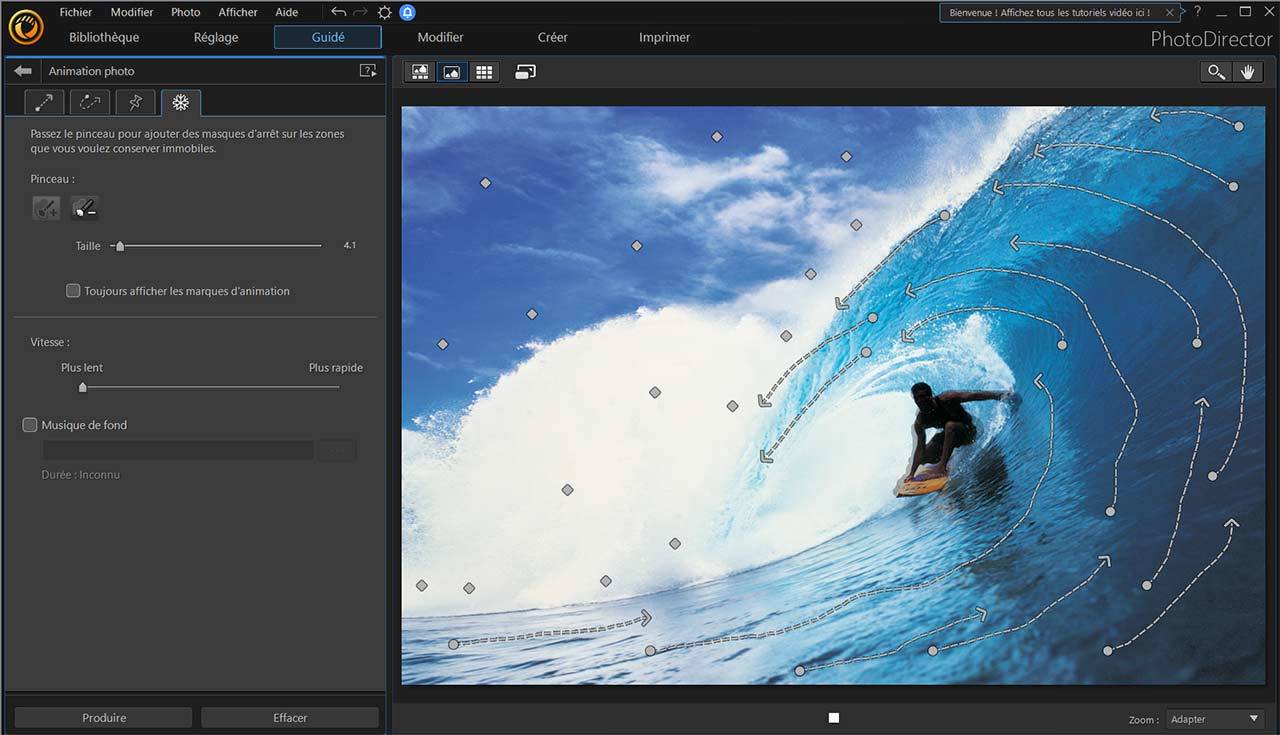Choose the mask eraser brush with minus sign
1280x735 pixels.
[x=85, y=208]
